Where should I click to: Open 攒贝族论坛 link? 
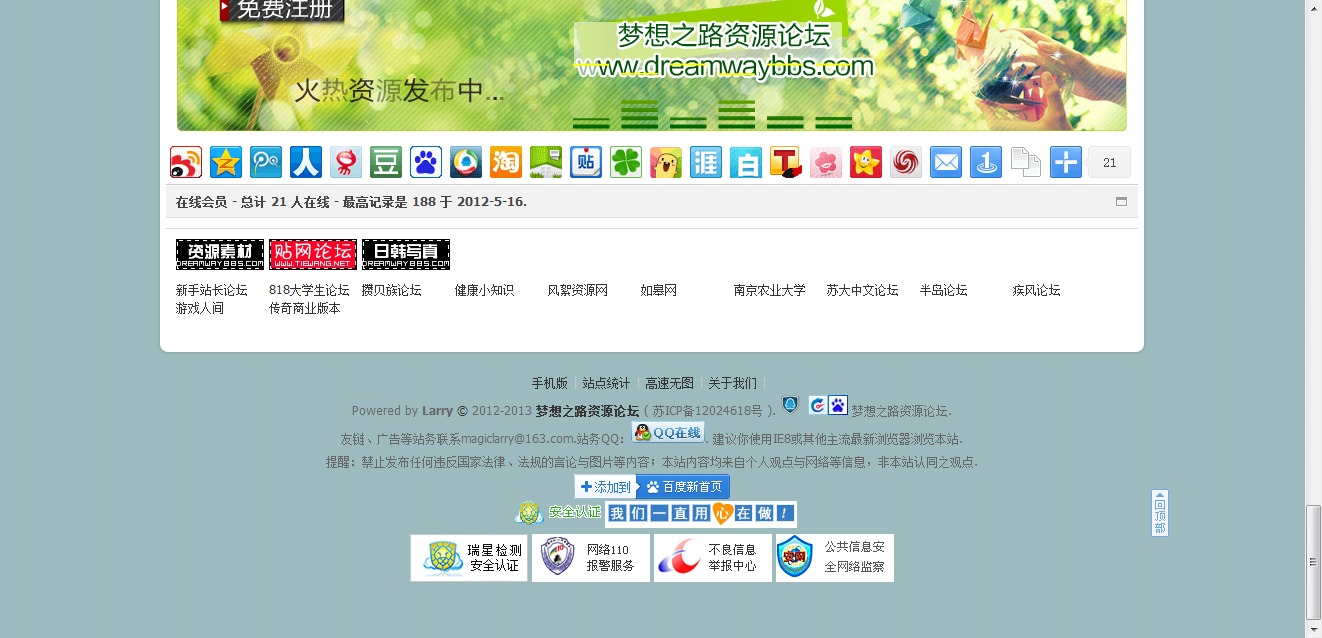tap(392, 290)
